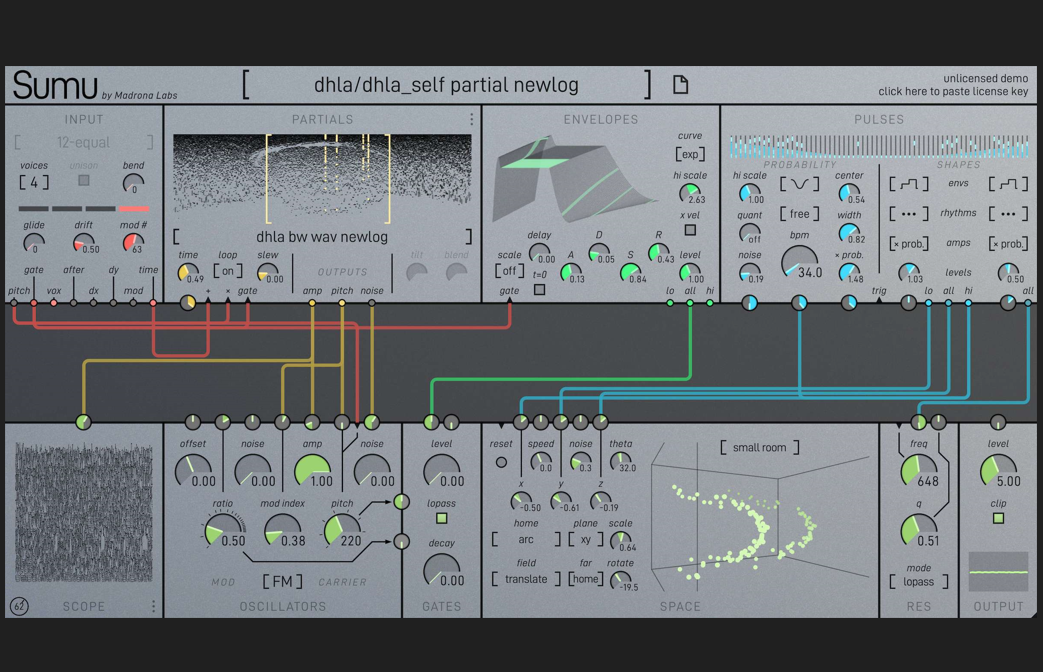
Task: Click the Sumu logo title
Action: [x=55, y=85]
